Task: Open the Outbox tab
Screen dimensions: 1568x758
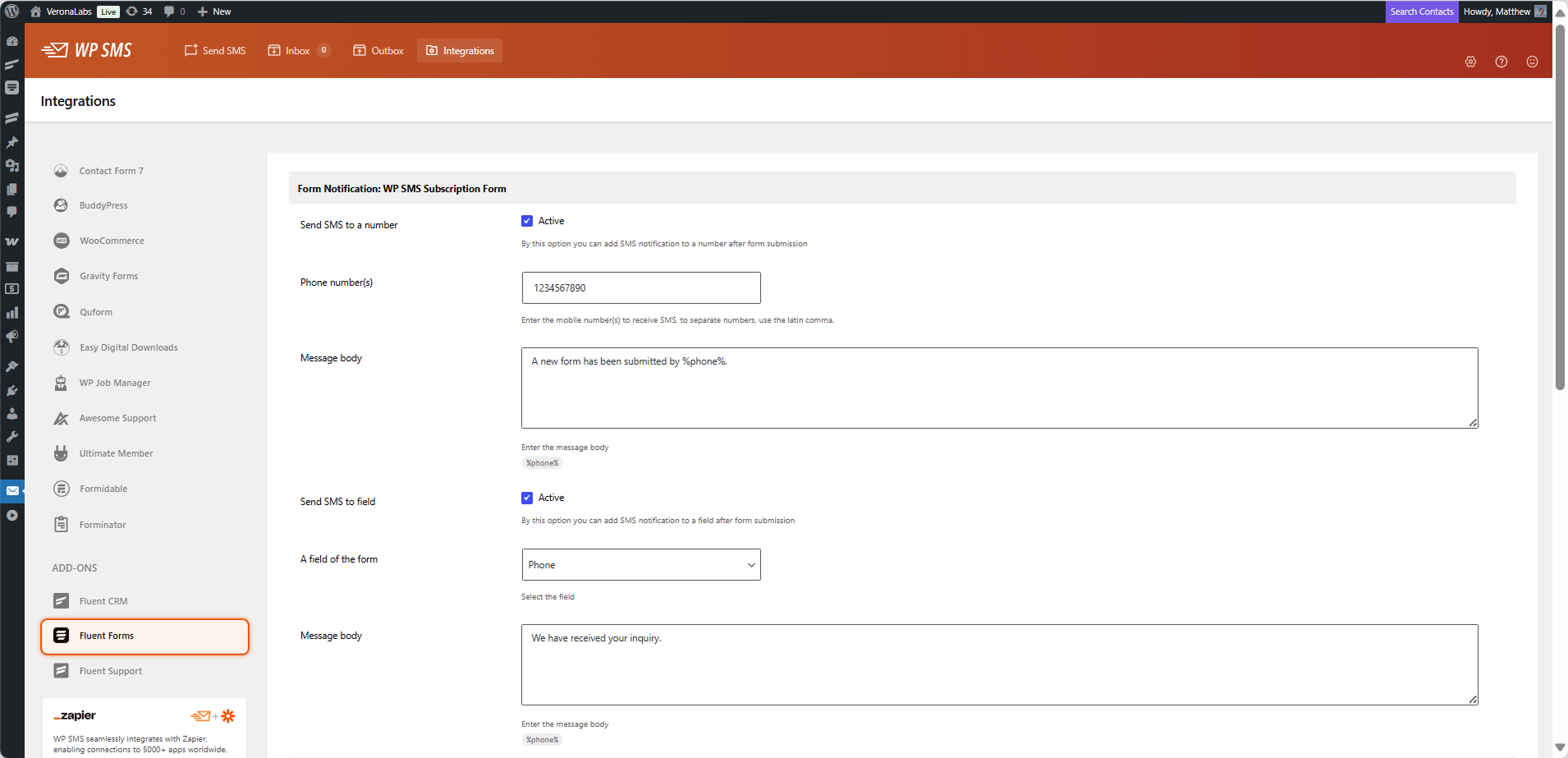Action: click(378, 51)
